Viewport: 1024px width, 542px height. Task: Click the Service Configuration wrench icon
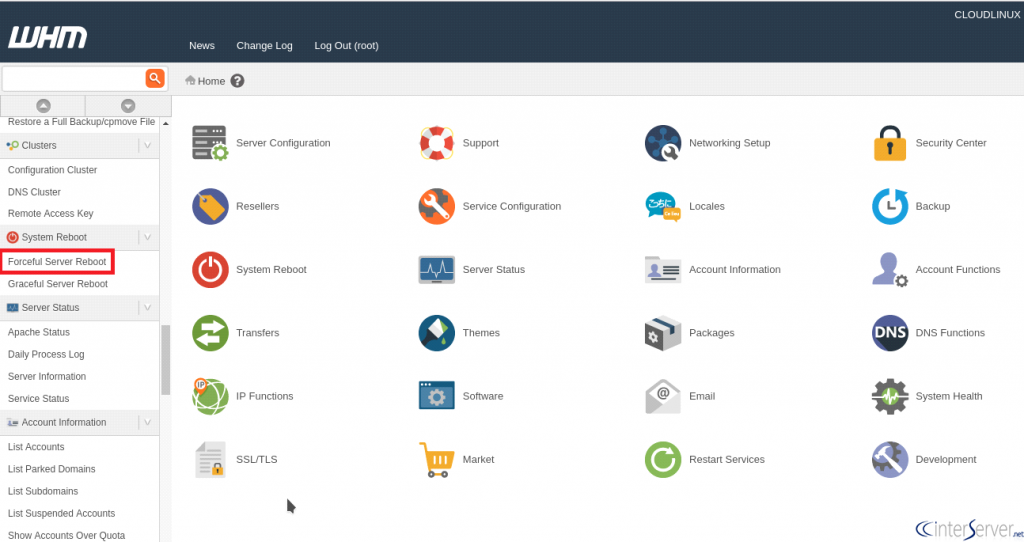[x=436, y=206]
